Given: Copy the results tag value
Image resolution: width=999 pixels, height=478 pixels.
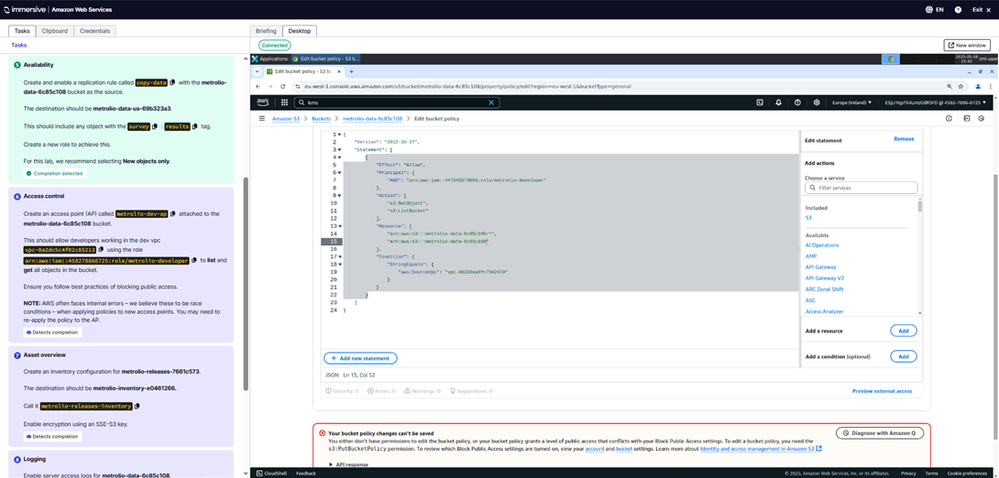Looking at the screenshot, I should (194, 127).
